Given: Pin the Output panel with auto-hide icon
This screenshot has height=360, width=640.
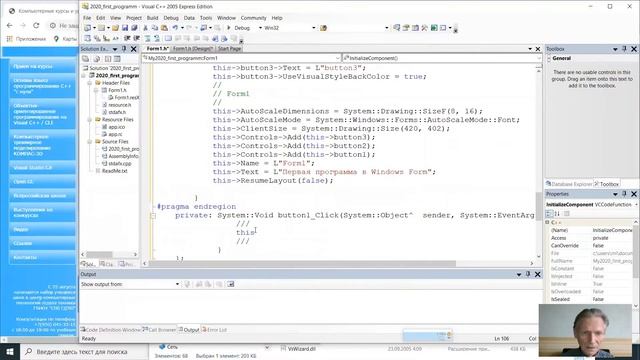Looking at the screenshot, I should coord(528,274).
